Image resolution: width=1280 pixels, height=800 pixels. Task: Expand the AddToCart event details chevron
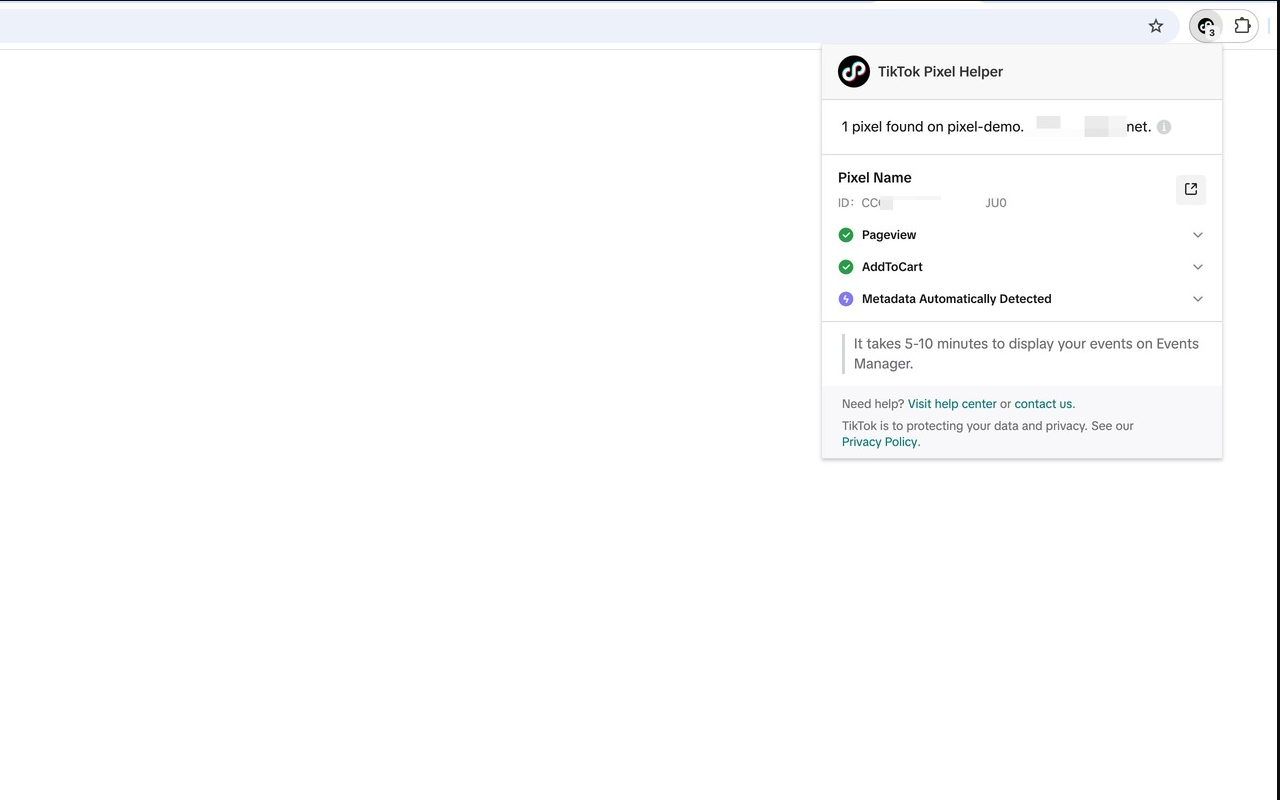(1198, 267)
